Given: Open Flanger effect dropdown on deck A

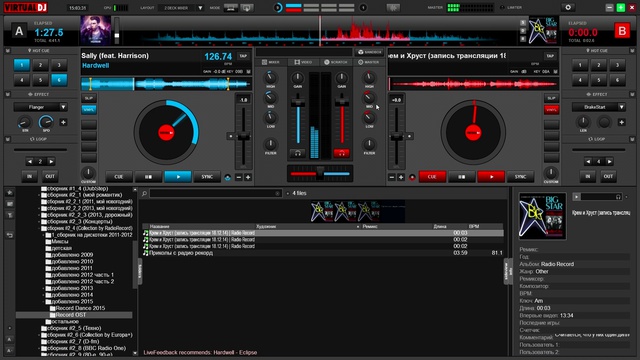Looking at the screenshot, I should point(63,107).
